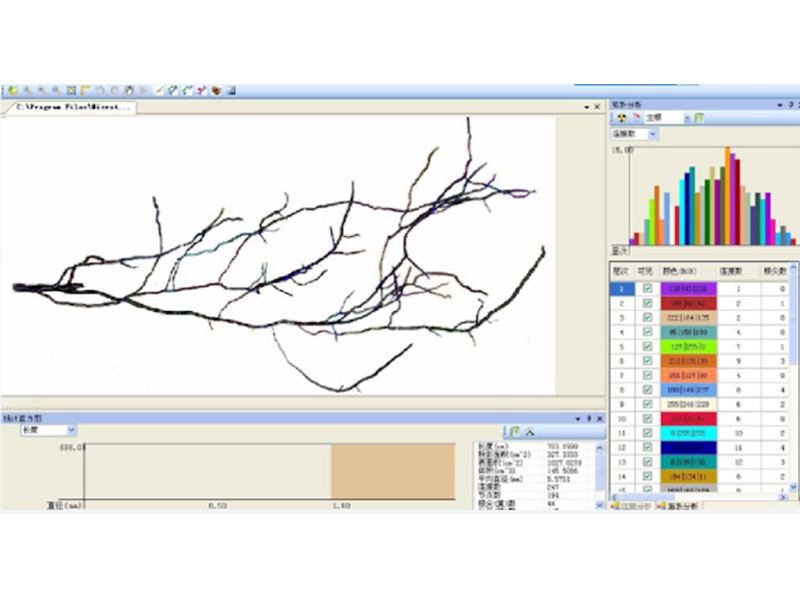Viewport: 800px width, 600px height.
Task: Select the C:\Program Files document tab
Action: (70, 106)
